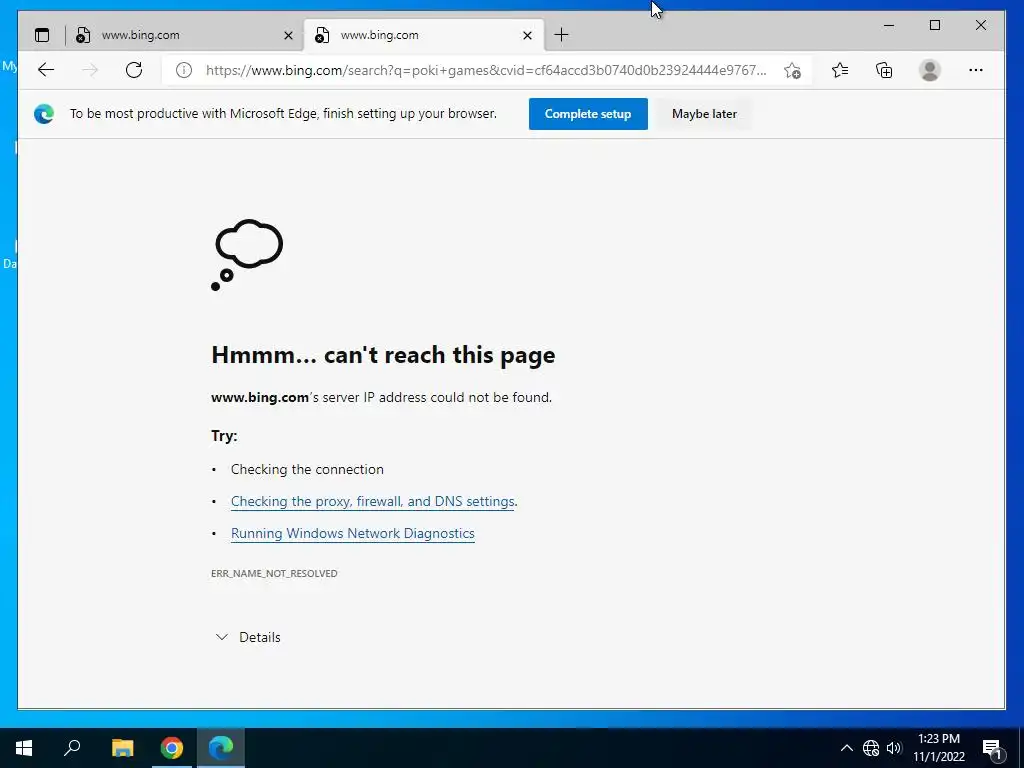
Task: Click Microsoft Edge taskbar icon
Action: 221,748
